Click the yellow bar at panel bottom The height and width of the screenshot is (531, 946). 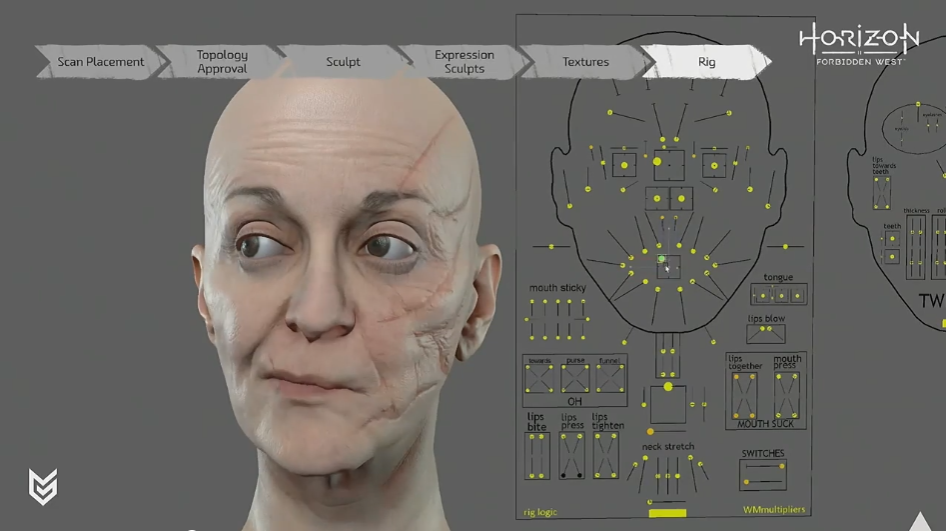(667, 514)
